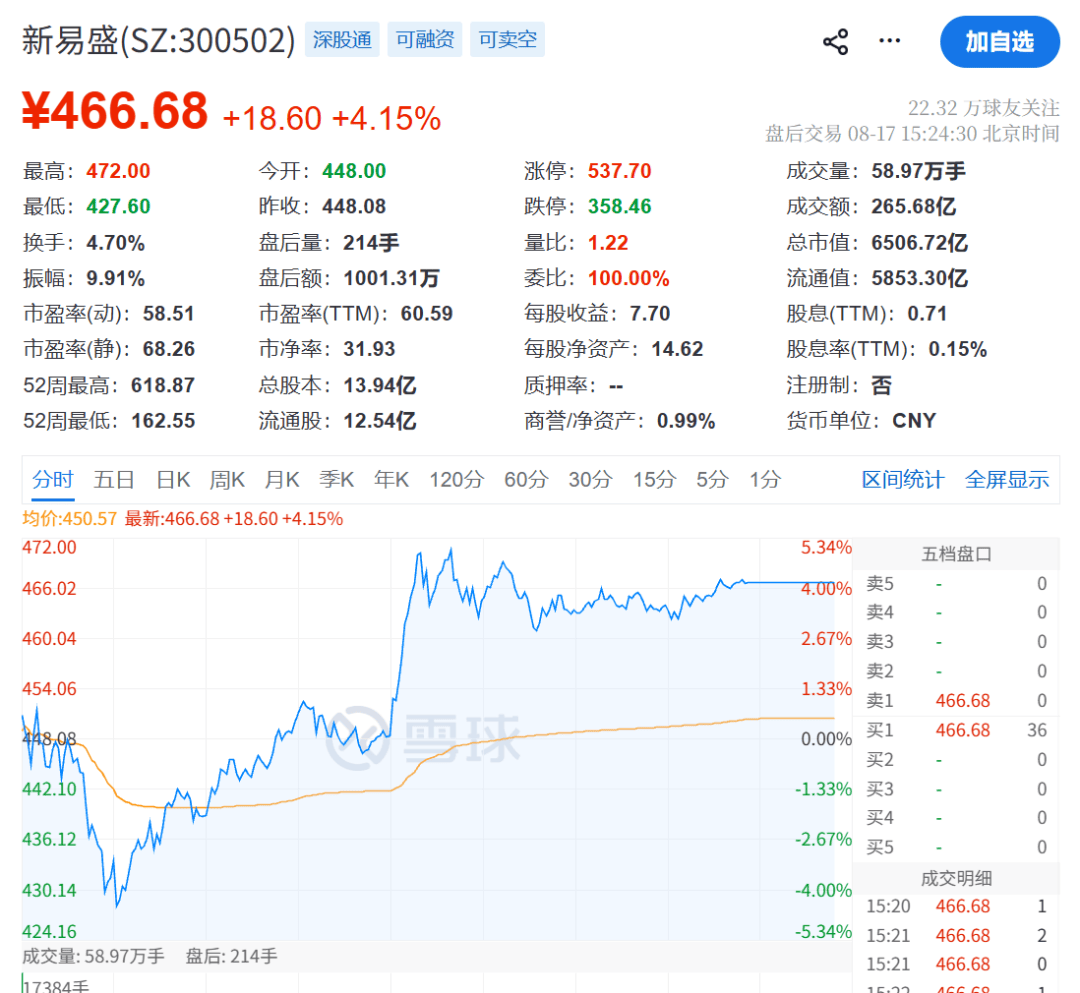Click the 15:20 trade detail row
This screenshot has width=1080, height=993.
tap(956, 906)
